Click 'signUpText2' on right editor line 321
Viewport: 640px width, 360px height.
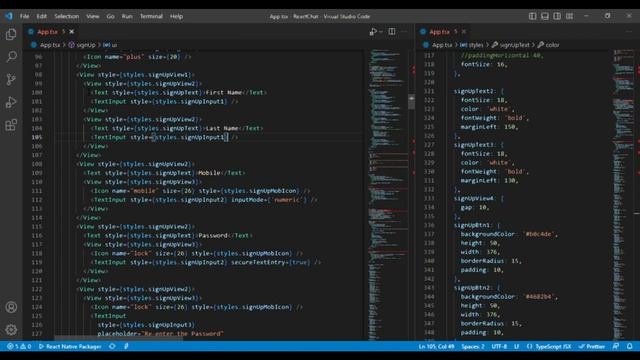click(474, 91)
